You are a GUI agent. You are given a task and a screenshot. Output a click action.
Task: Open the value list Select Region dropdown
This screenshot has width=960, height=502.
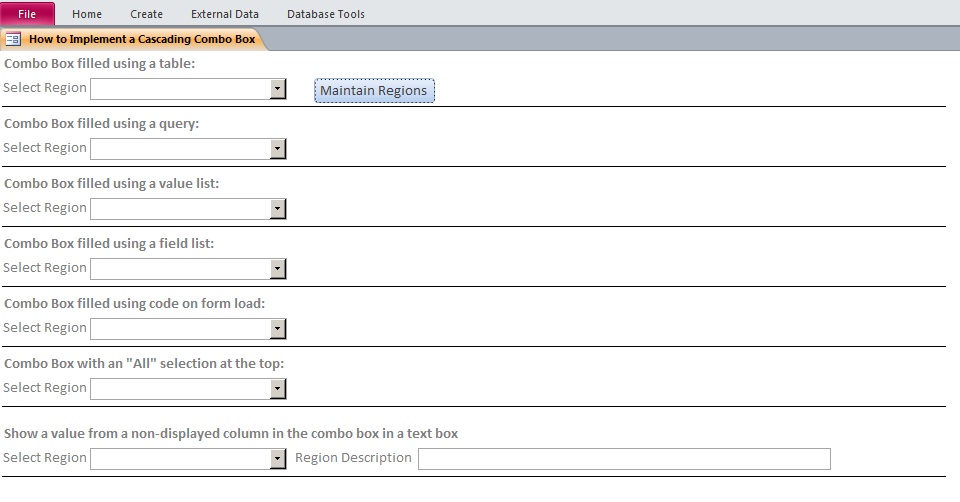(277, 209)
